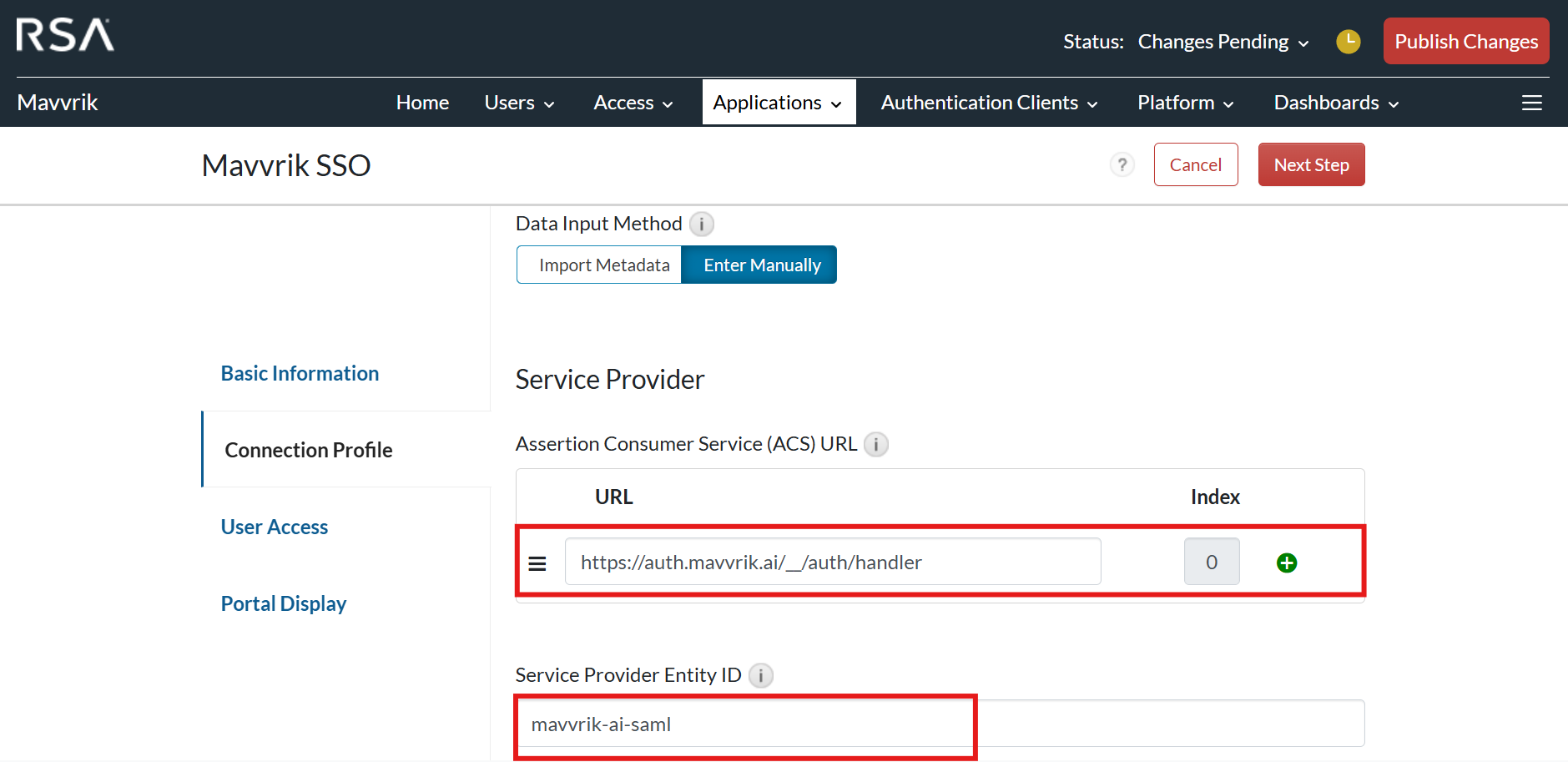Click the ACS URL row drag handle
Screen dimensions: 1568x762
pos(537,563)
